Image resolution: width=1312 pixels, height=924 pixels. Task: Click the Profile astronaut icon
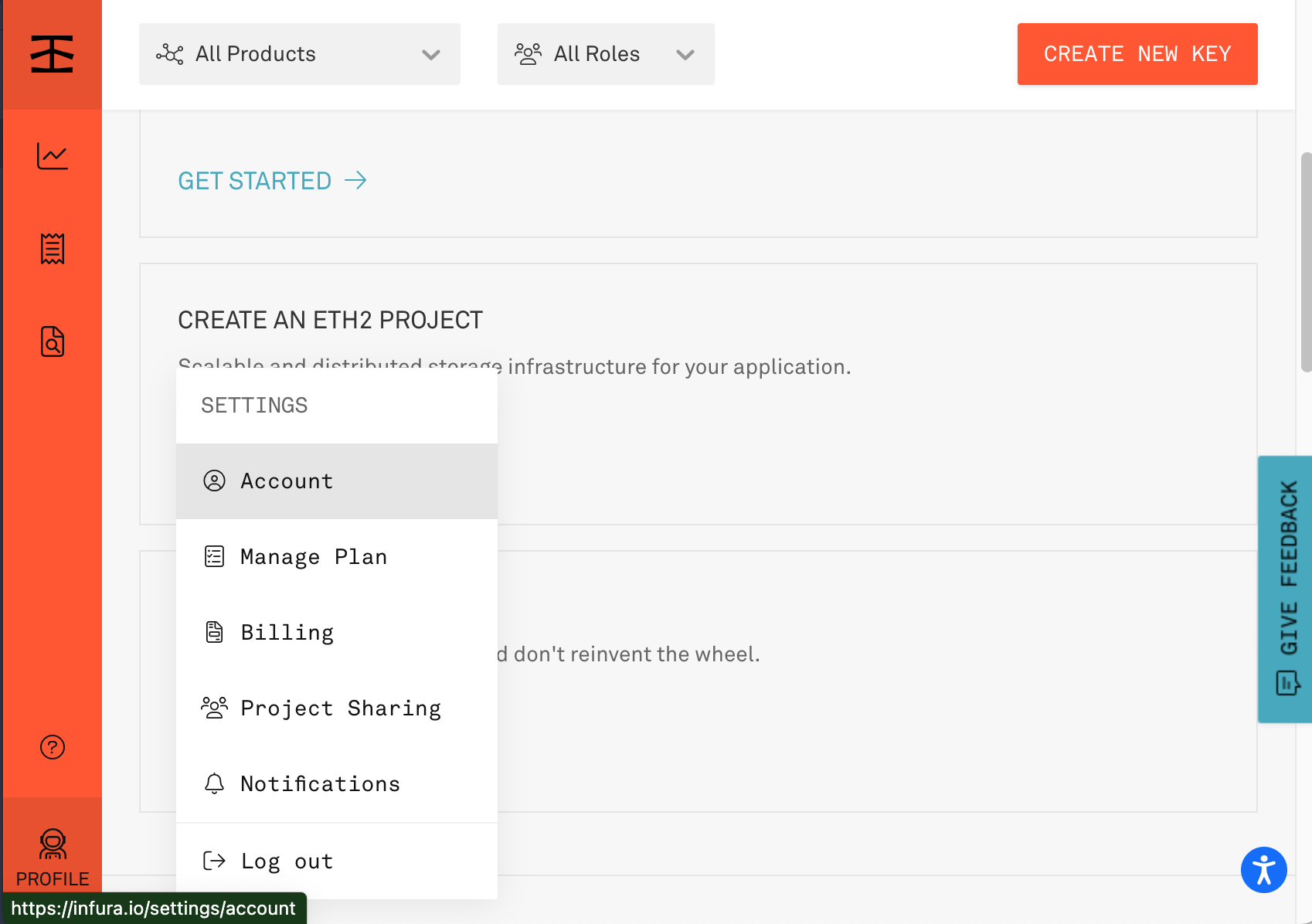tap(53, 844)
